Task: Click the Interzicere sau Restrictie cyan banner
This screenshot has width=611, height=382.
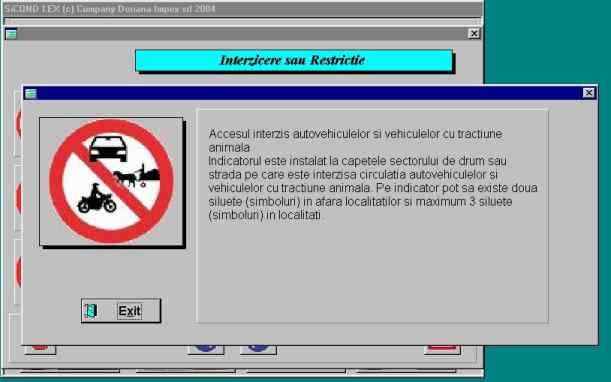Action: tap(294, 60)
